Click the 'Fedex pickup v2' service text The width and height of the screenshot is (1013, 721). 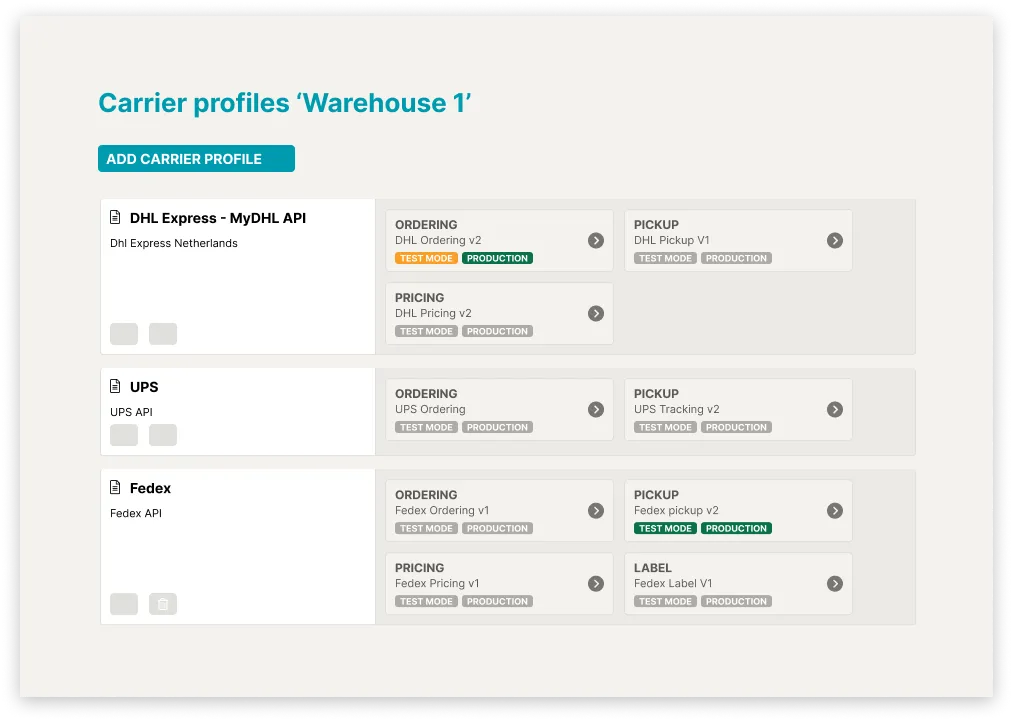676,510
